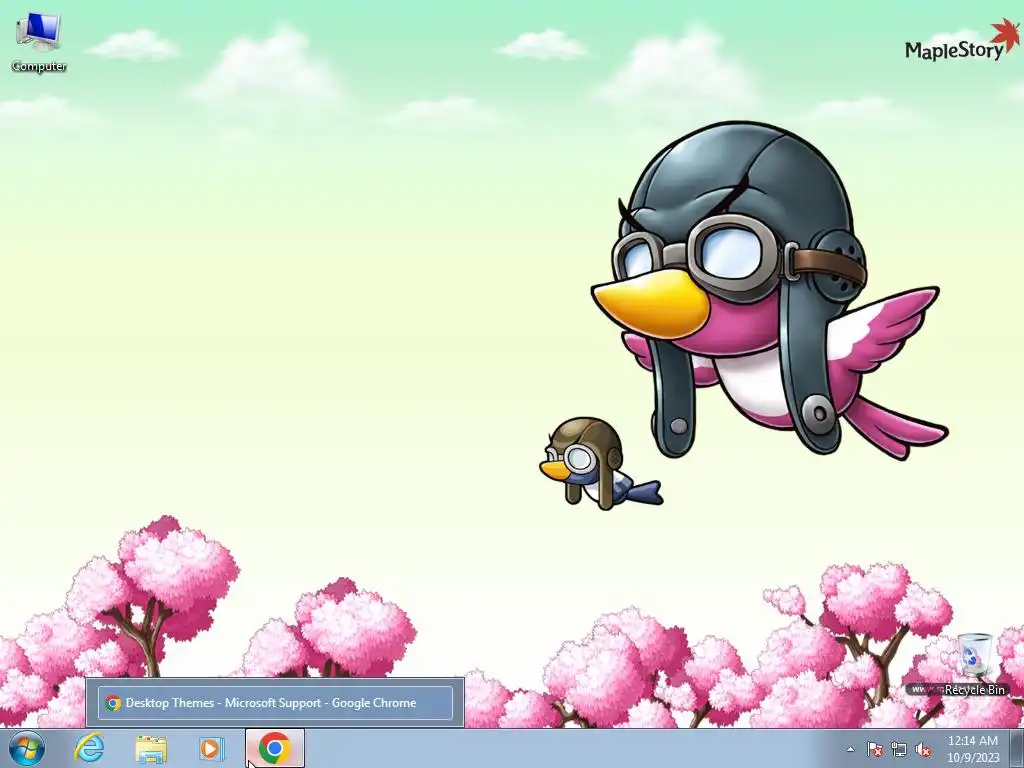This screenshot has width=1024, height=768.
Task: Open the network status tray icon
Action: pyautogui.click(x=899, y=749)
